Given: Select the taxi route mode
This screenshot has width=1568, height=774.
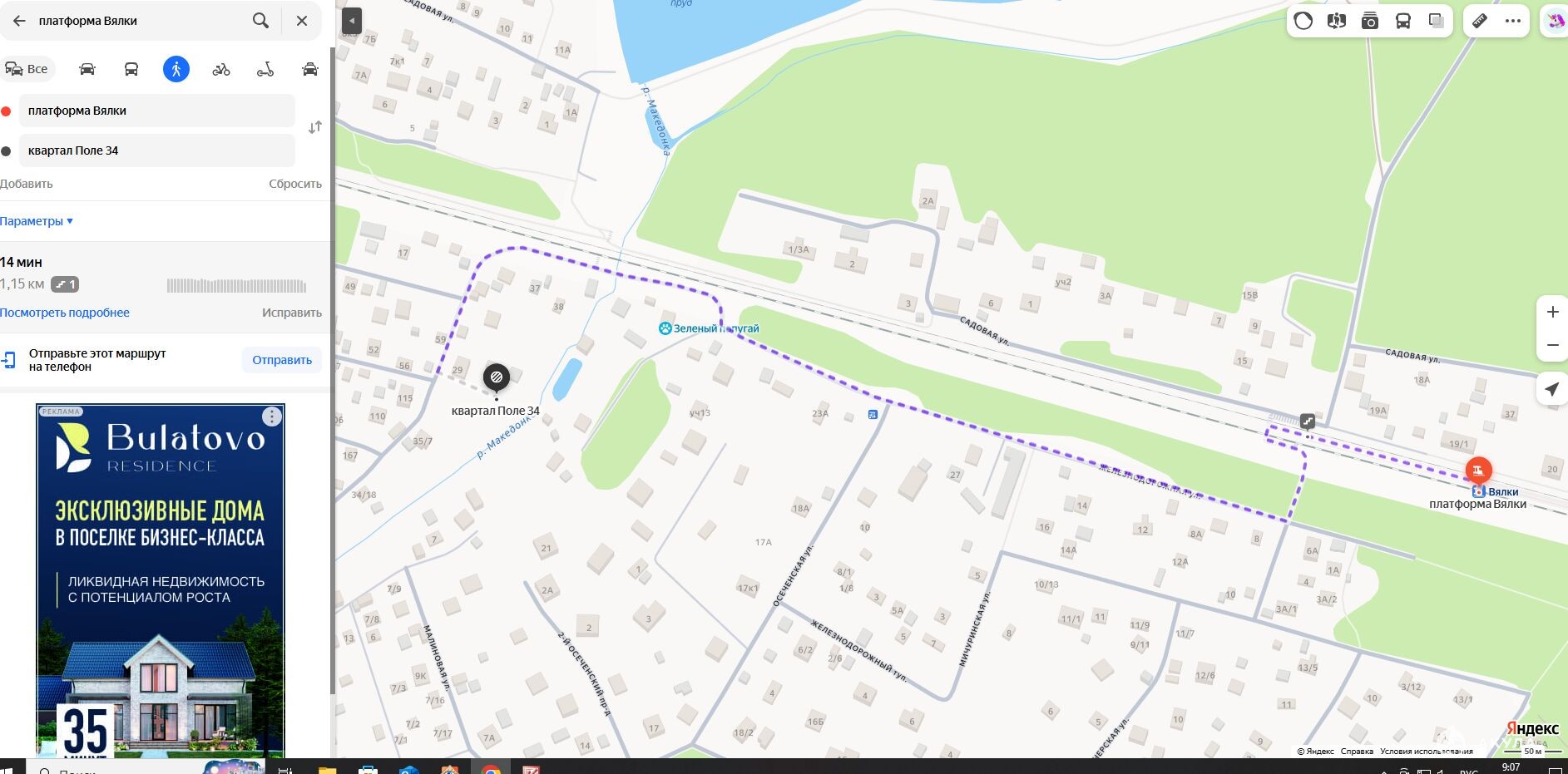Looking at the screenshot, I should pos(310,69).
